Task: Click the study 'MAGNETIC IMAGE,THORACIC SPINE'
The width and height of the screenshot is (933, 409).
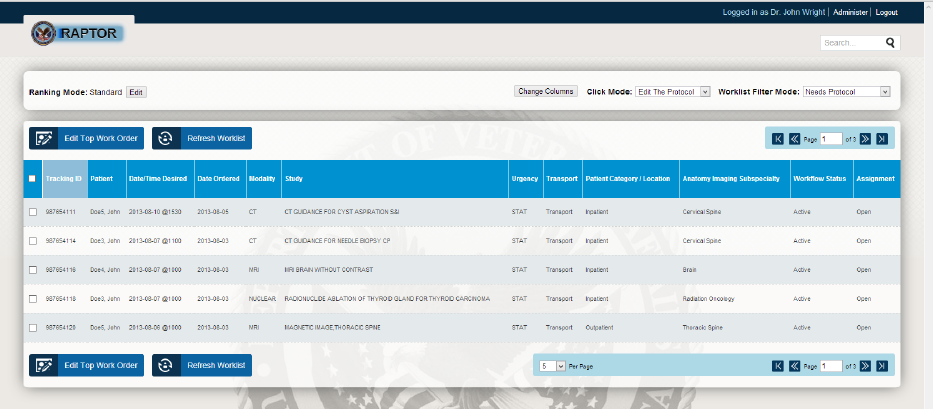Action: (333, 327)
